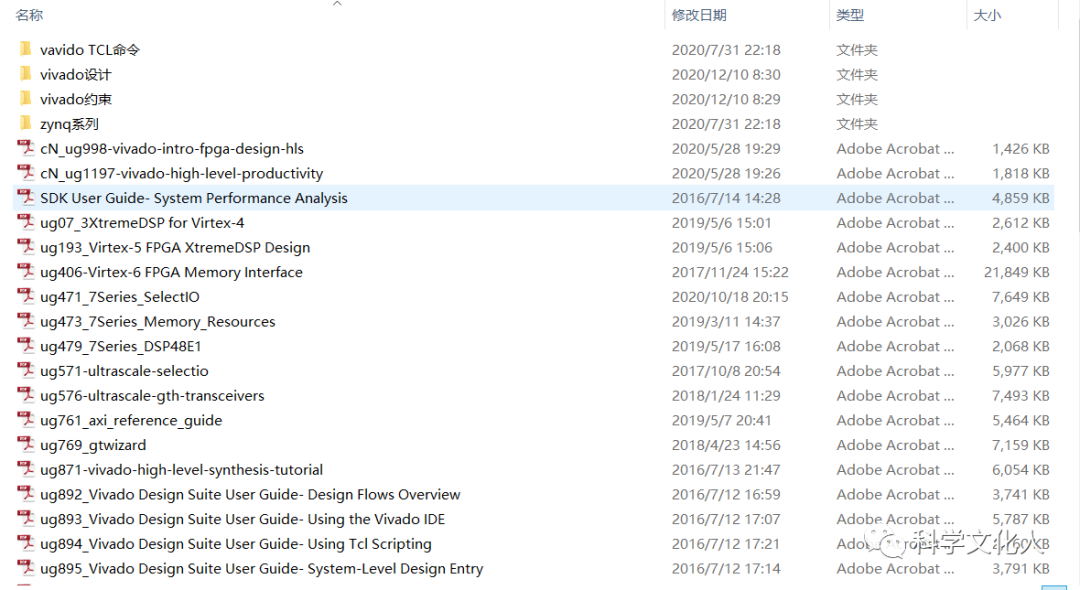Click PDF icon of SDK User Guide file
The height and width of the screenshot is (590, 1080).
tap(25, 198)
